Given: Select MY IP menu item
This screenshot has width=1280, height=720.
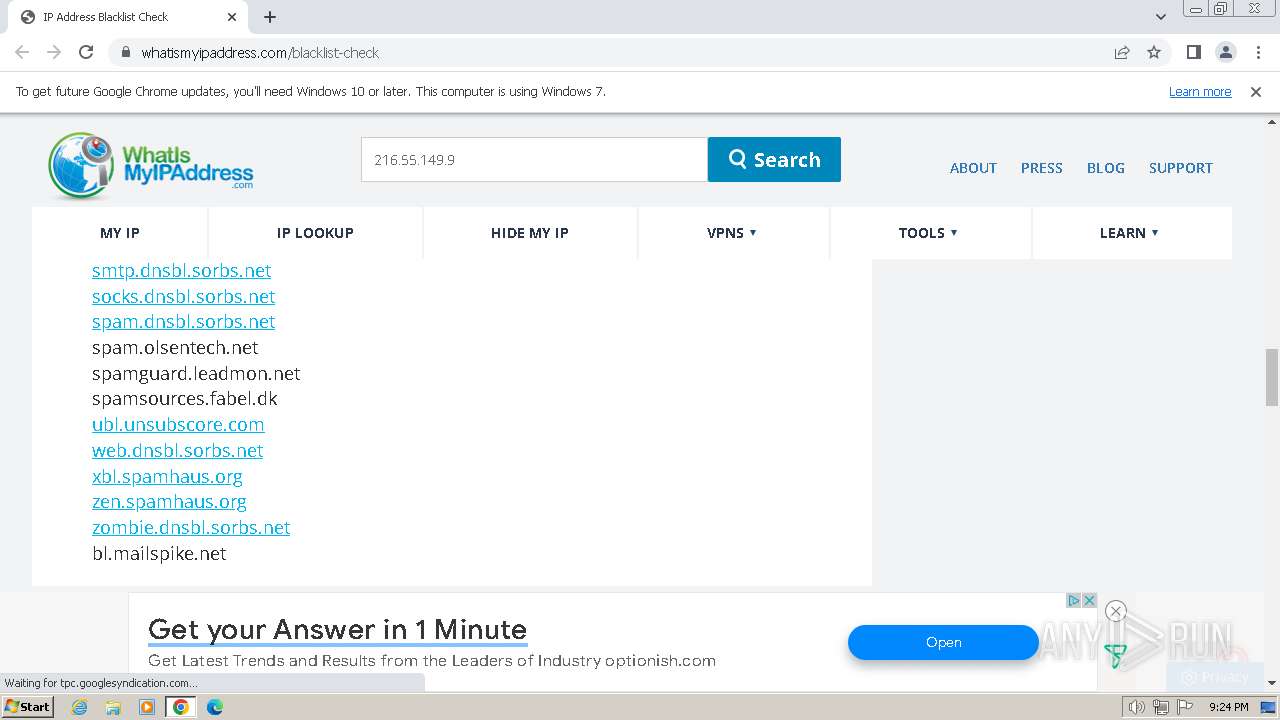Looking at the screenshot, I should tap(120, 233).
